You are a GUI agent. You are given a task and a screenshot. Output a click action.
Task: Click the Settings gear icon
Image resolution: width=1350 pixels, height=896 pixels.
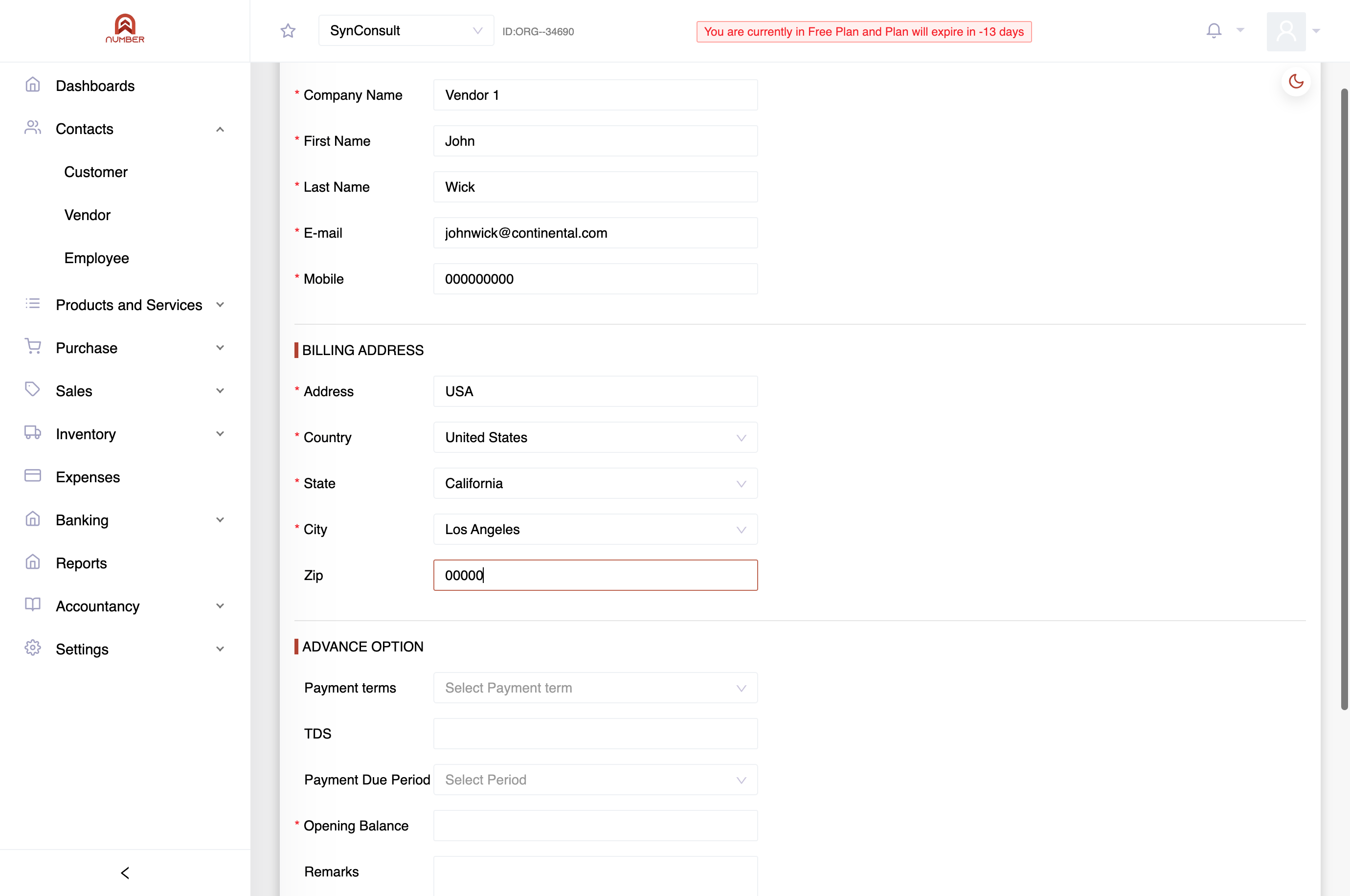tap(33, 648)
